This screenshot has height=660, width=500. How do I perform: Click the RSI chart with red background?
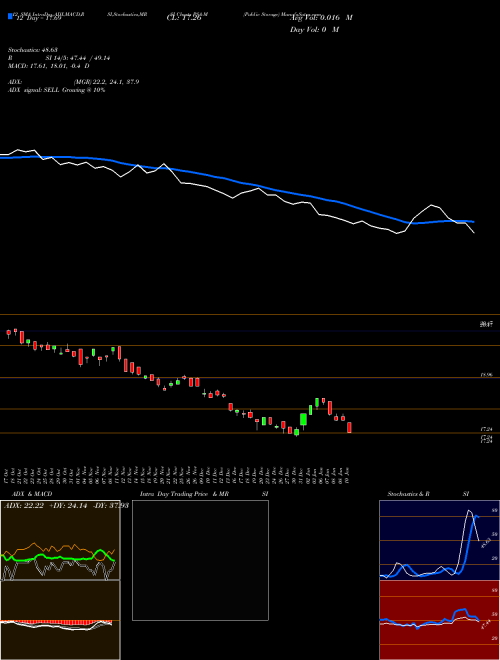click(x=439, y=620)
